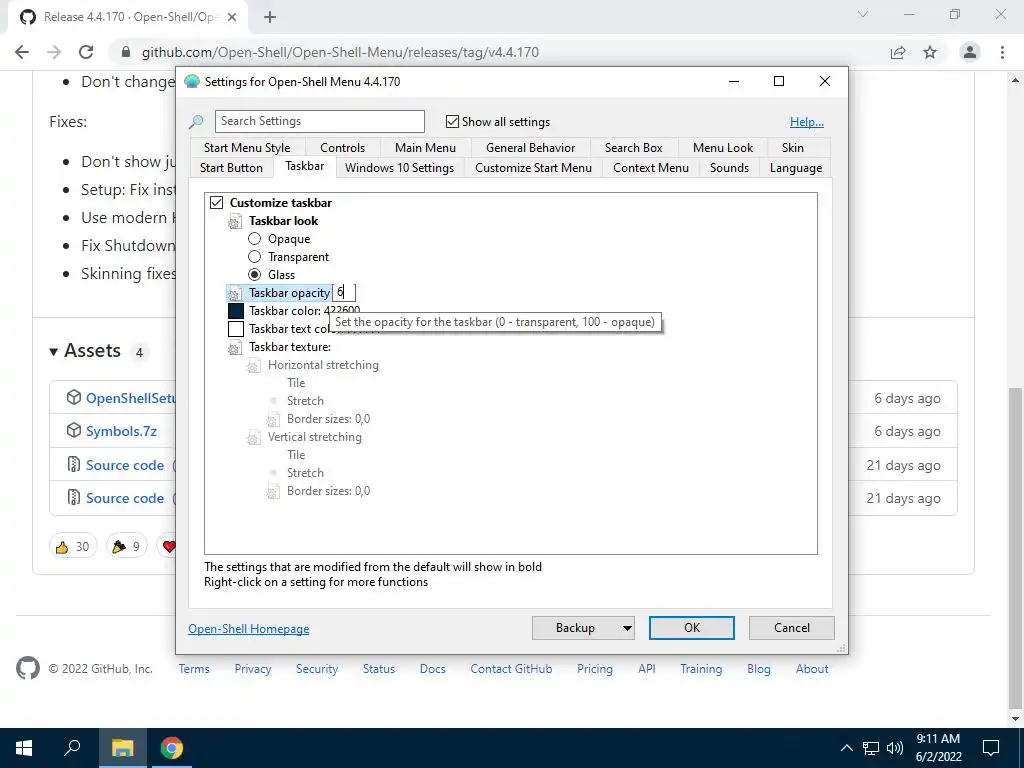This screenshot has height=768, width=1024.
Task: Open Chrome's tab search chevron
Action: 863,14
